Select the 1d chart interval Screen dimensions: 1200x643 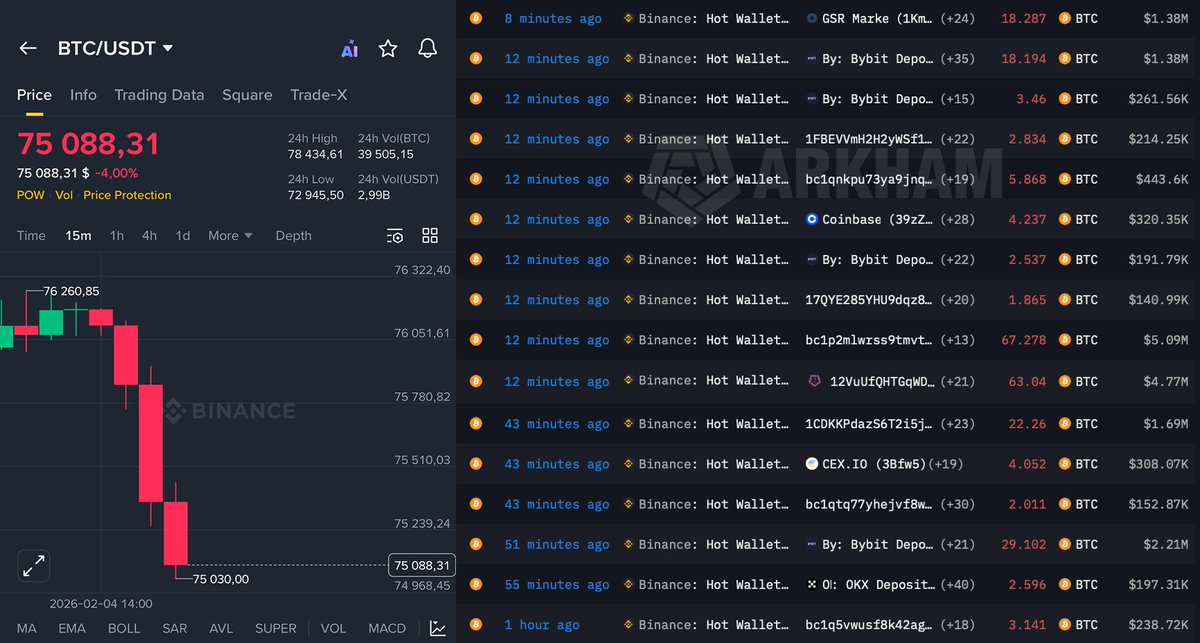[183, 236]
